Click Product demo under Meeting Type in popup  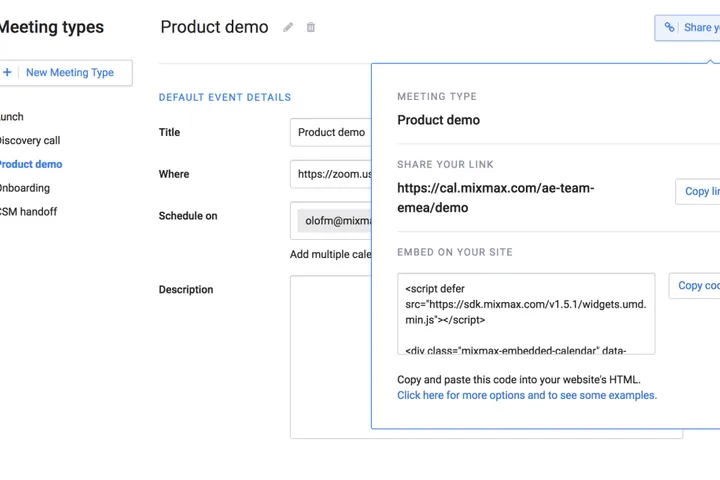[x=439, y=120]
